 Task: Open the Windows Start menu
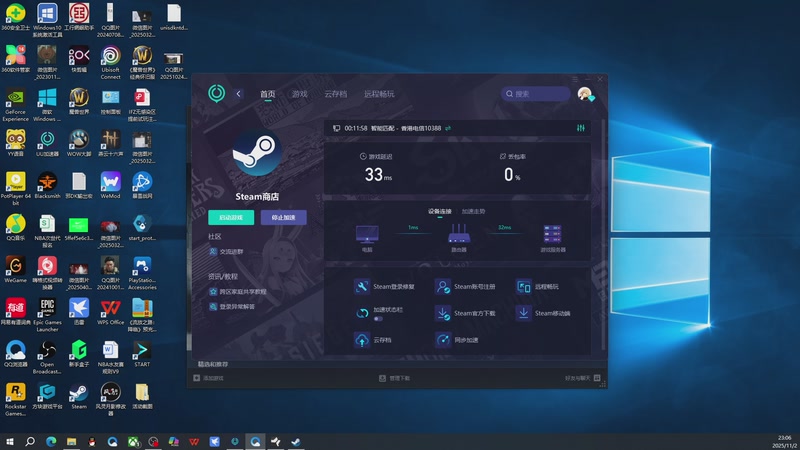(x=9, y=441)
